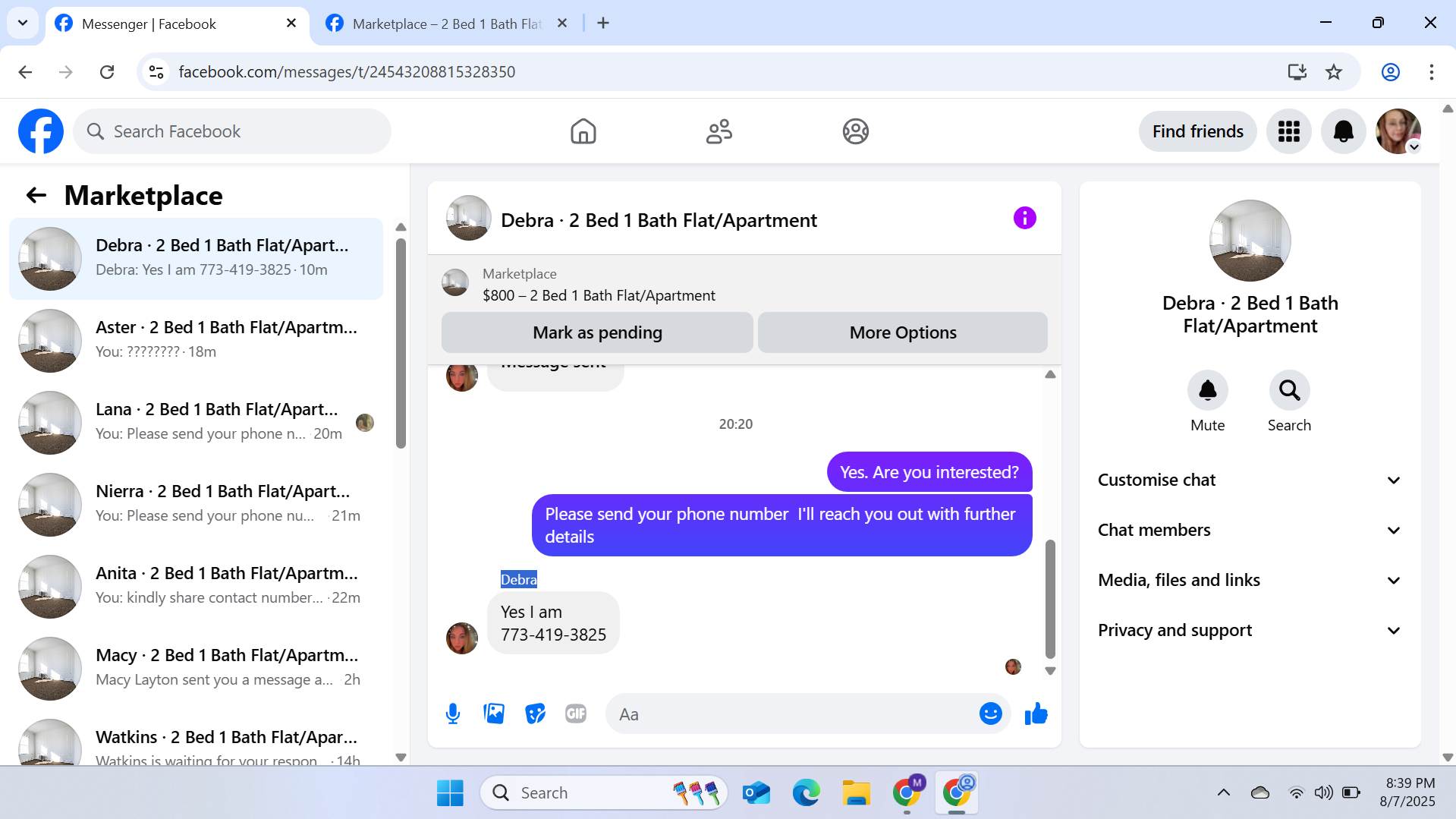
Task: Go back using the Marketplace arrow
Action: pyautogui.click(x=36, y=195)
